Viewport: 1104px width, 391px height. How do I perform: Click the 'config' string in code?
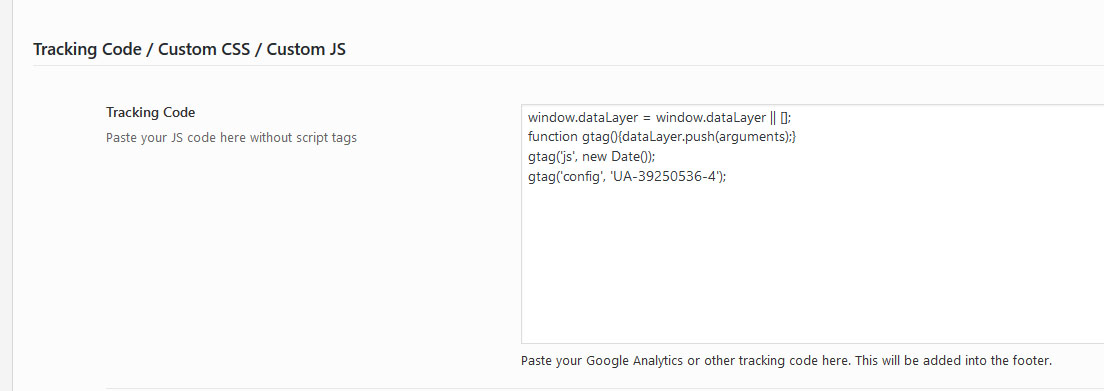click(581, 176)
